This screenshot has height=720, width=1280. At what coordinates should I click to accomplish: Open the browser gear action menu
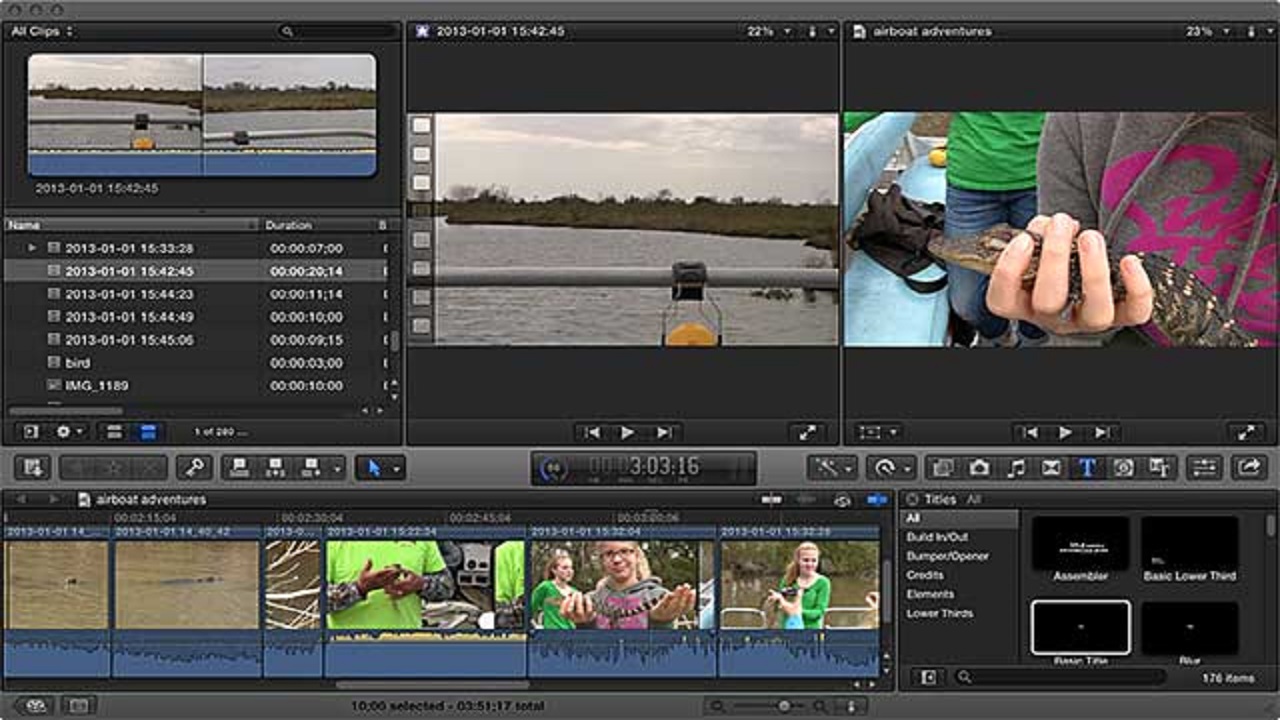[x=70, y=432]
